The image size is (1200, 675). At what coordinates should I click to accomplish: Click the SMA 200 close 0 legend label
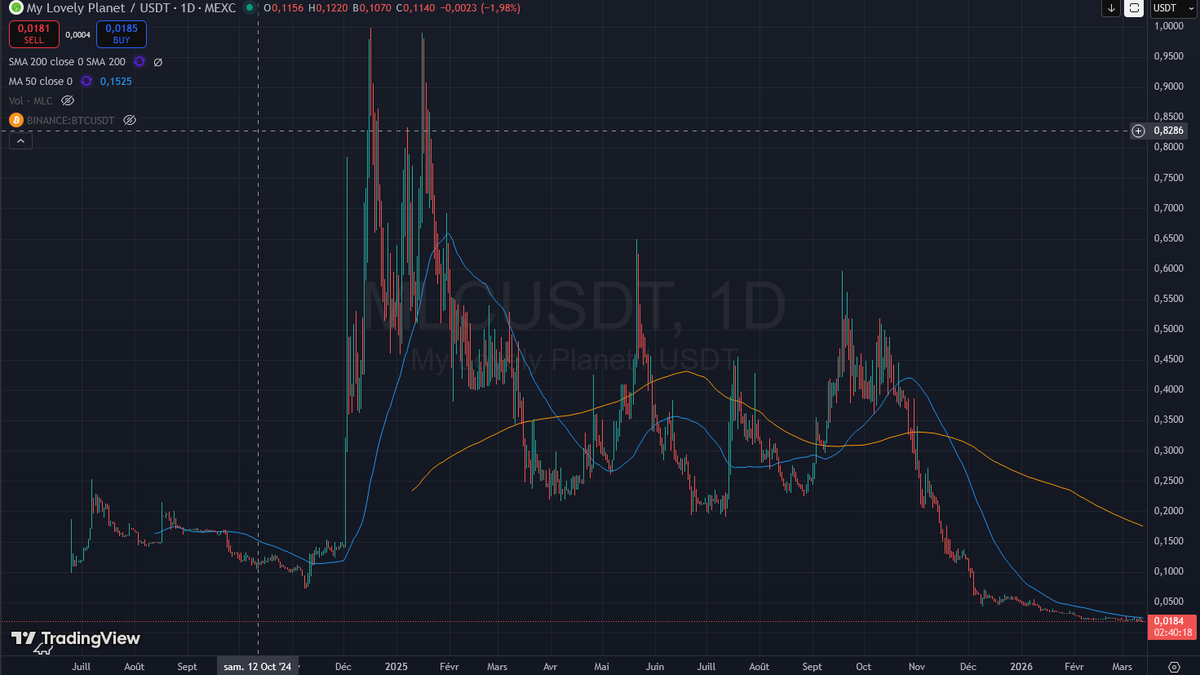tap(68, 61)
